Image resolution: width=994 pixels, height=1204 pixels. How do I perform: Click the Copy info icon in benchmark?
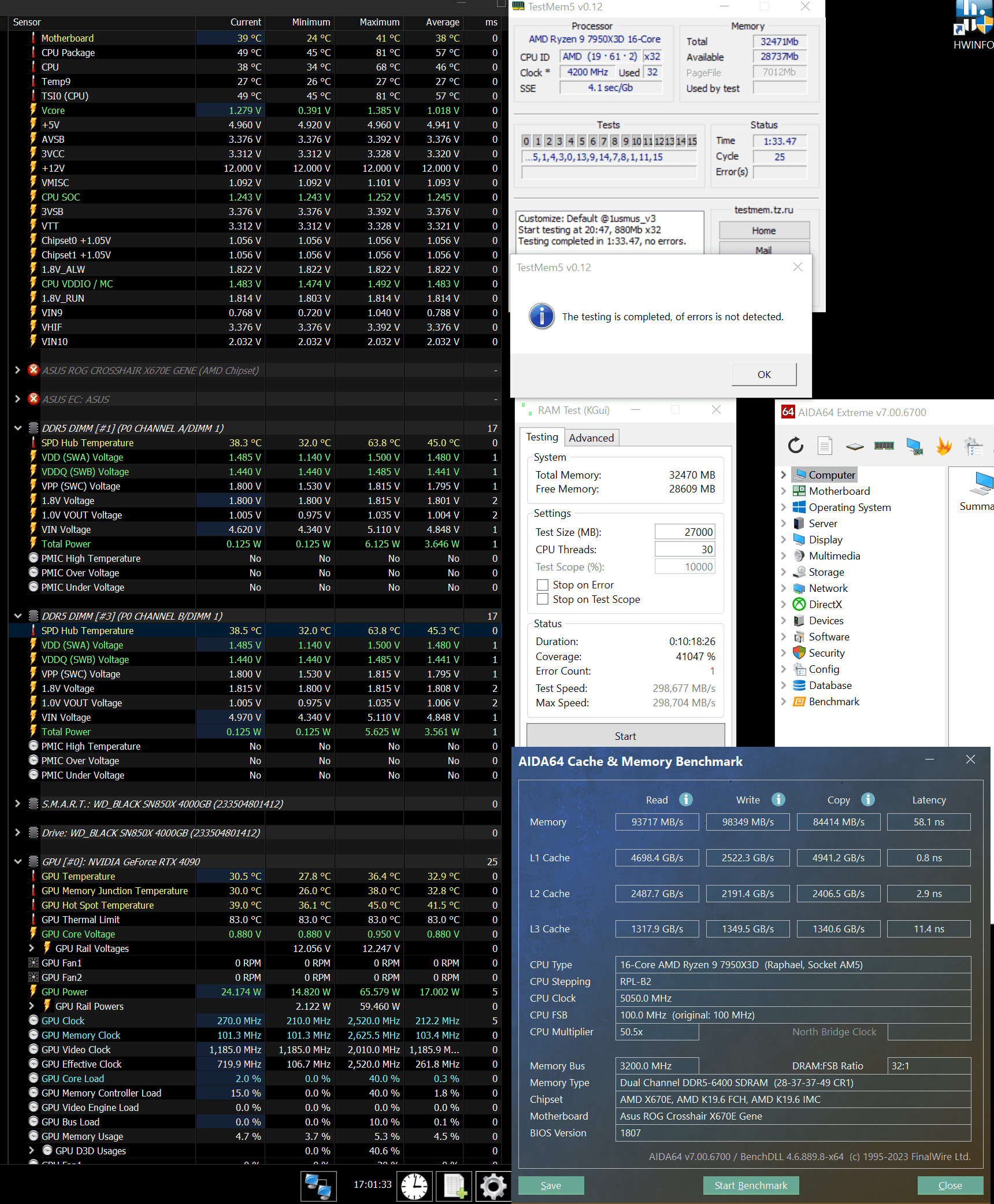[868, 799]
